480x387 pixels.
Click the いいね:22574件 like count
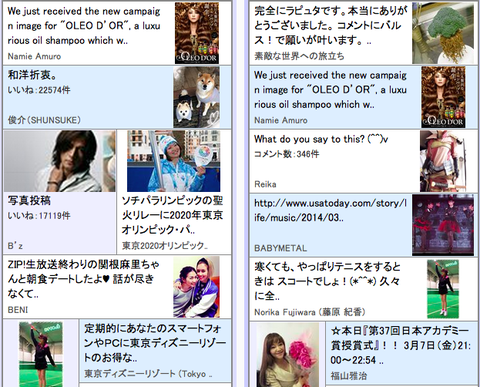point(39,90)
